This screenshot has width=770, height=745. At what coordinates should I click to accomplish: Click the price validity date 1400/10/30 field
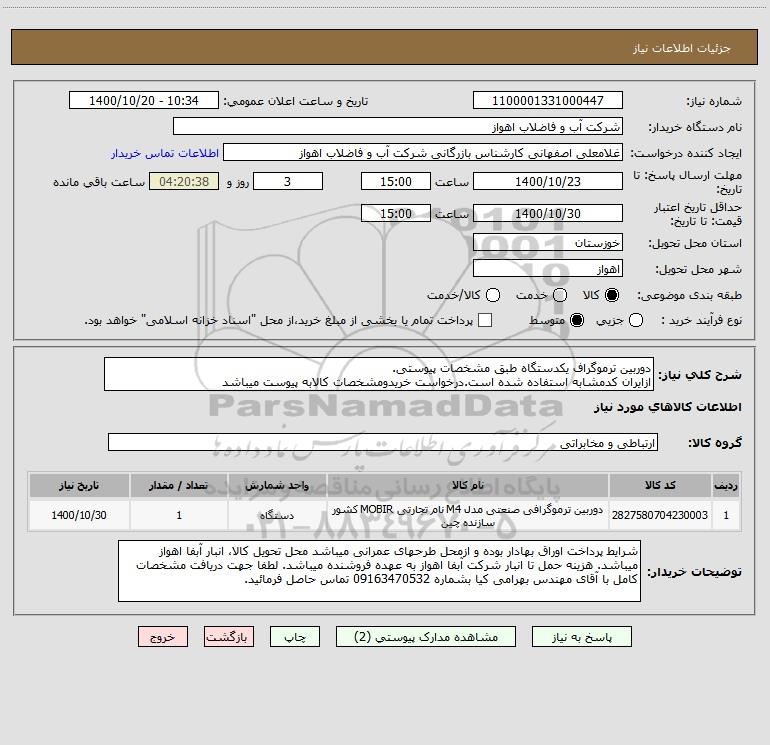click(x=548, y=213)
